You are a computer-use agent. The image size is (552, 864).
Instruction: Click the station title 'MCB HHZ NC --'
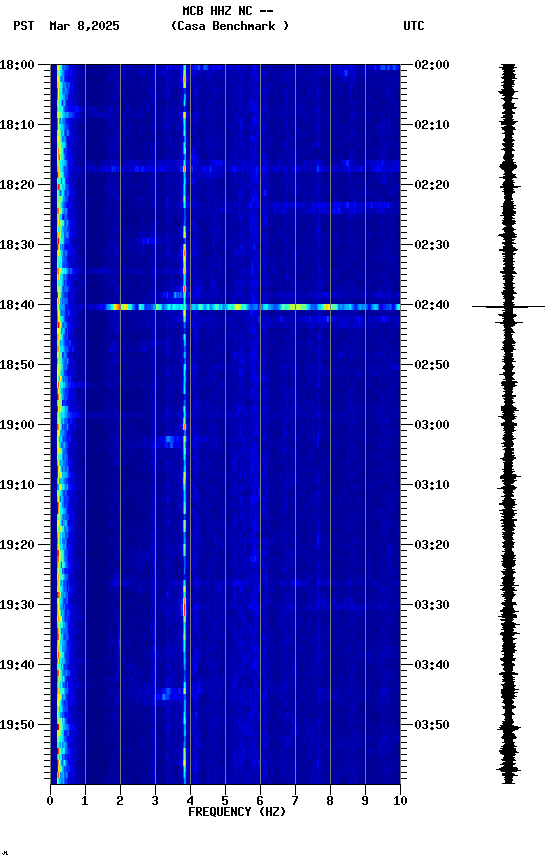pyautogui.click(x=228, y=11)
